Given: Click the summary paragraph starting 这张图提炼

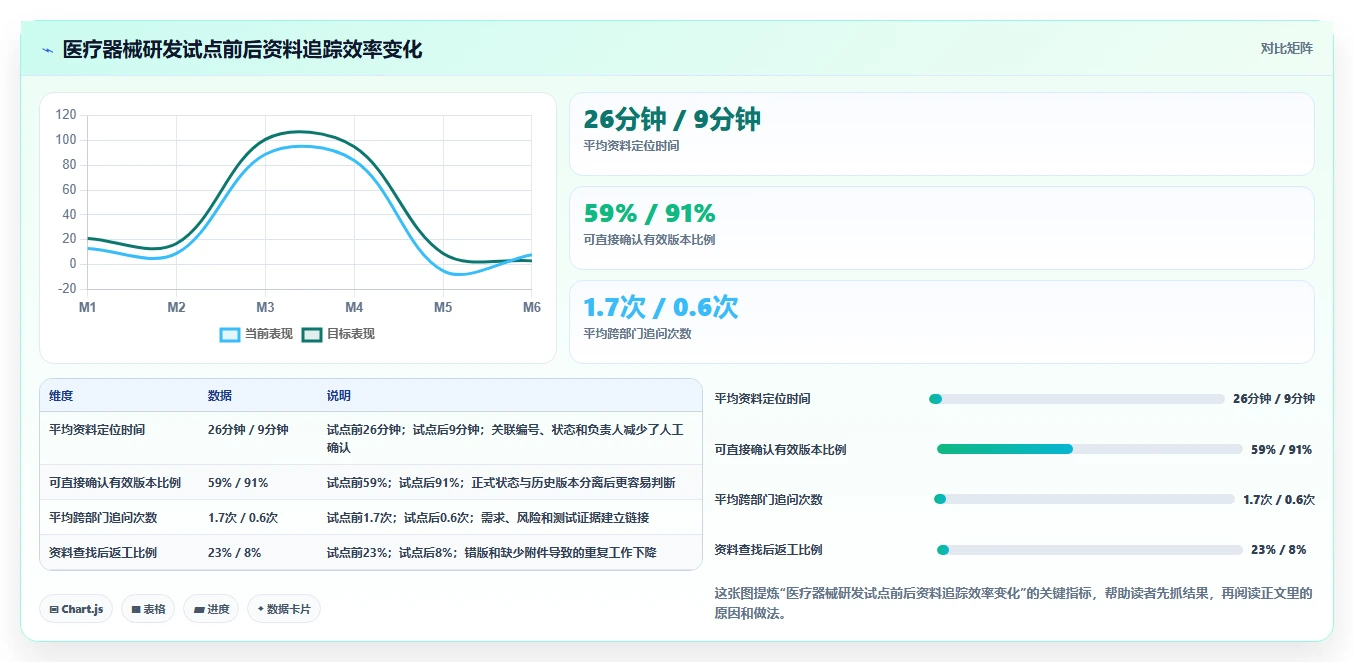Looking at the screenshot, I should tap(1013, 604).
